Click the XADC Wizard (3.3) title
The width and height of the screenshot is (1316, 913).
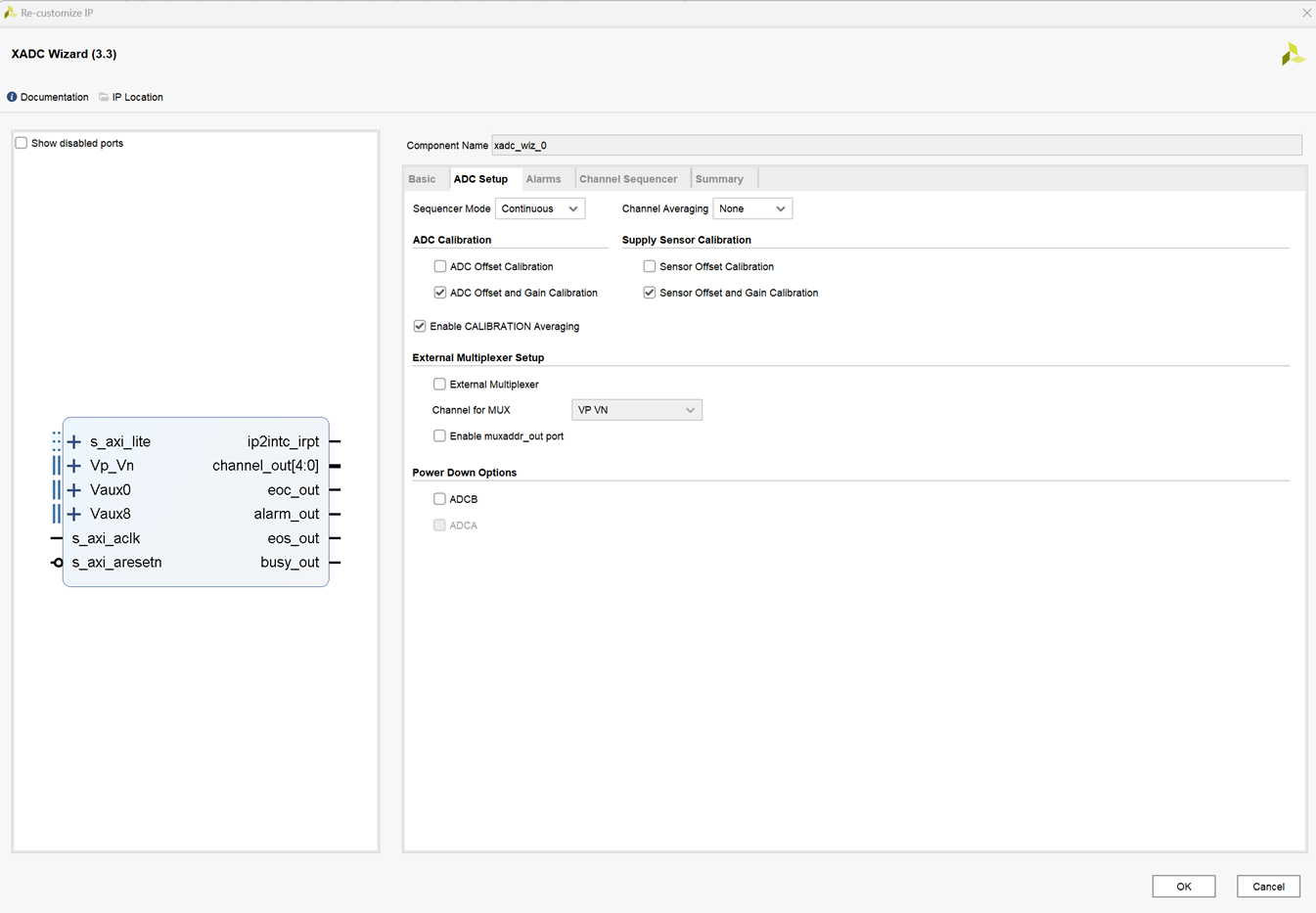(x=64, y=54)
